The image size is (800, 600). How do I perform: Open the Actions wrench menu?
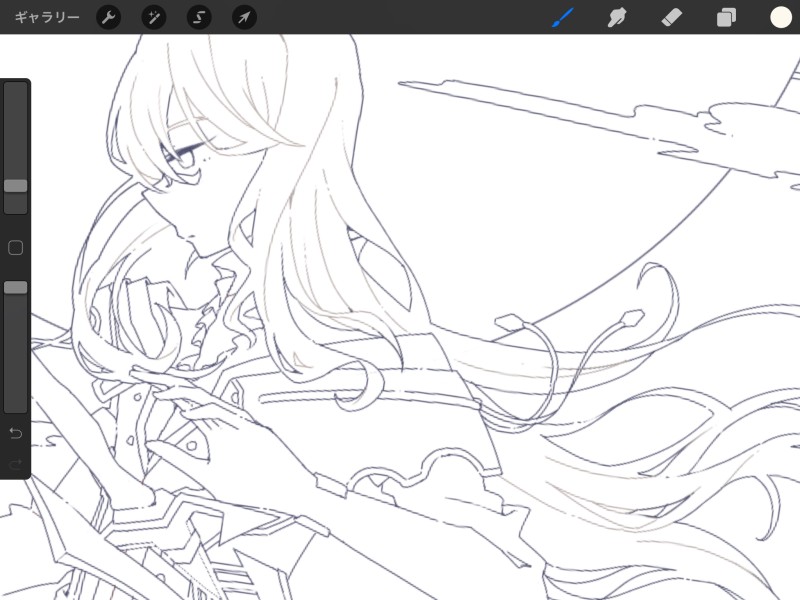coord(109,18)
